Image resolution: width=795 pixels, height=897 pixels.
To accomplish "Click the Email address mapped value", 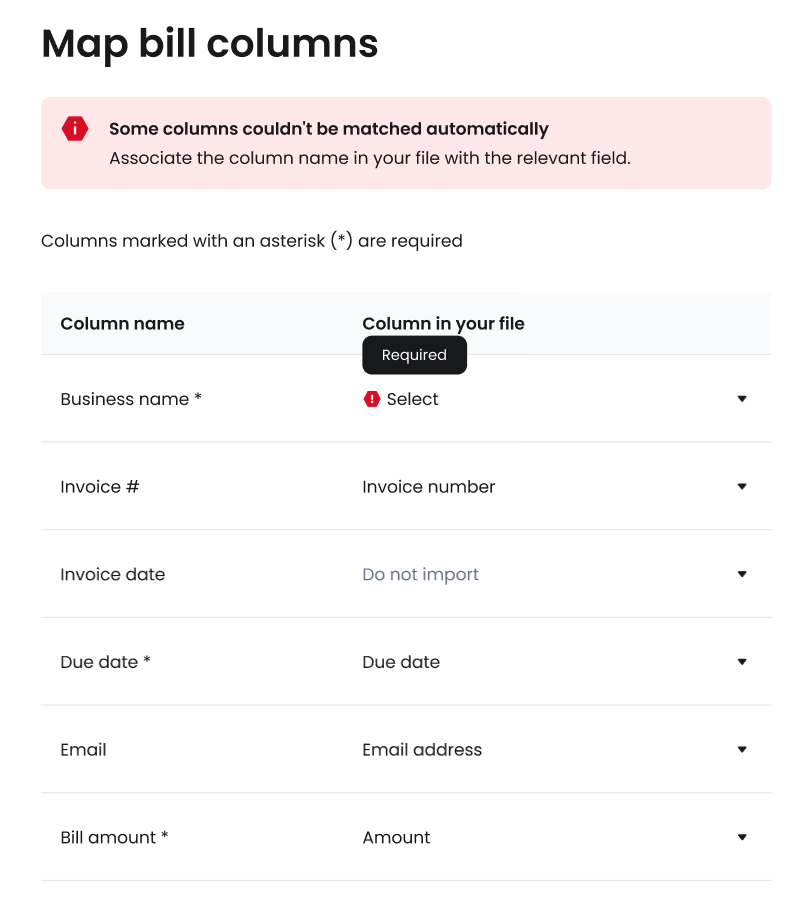I will pyautogui.click(x=422, y=749).
